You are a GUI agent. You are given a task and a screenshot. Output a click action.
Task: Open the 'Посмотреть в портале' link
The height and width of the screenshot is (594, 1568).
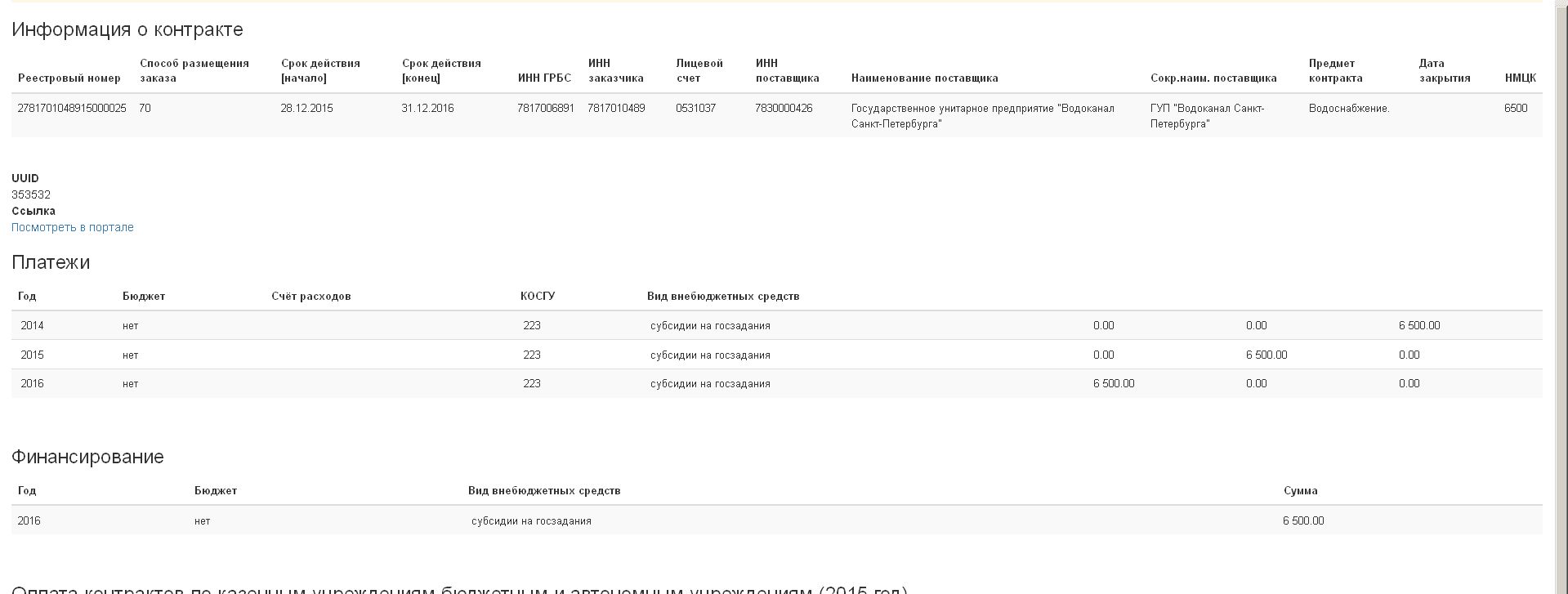(x=73, y=227)
